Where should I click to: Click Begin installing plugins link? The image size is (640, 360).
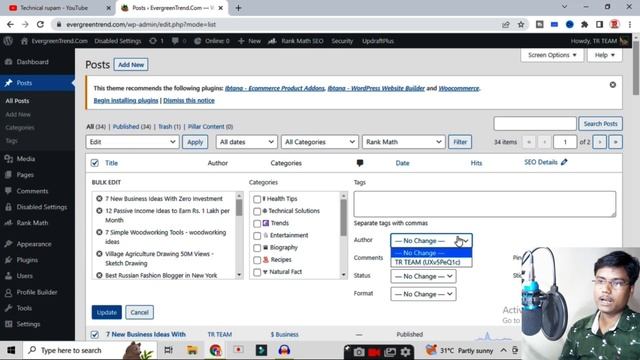tap(126, 100)
